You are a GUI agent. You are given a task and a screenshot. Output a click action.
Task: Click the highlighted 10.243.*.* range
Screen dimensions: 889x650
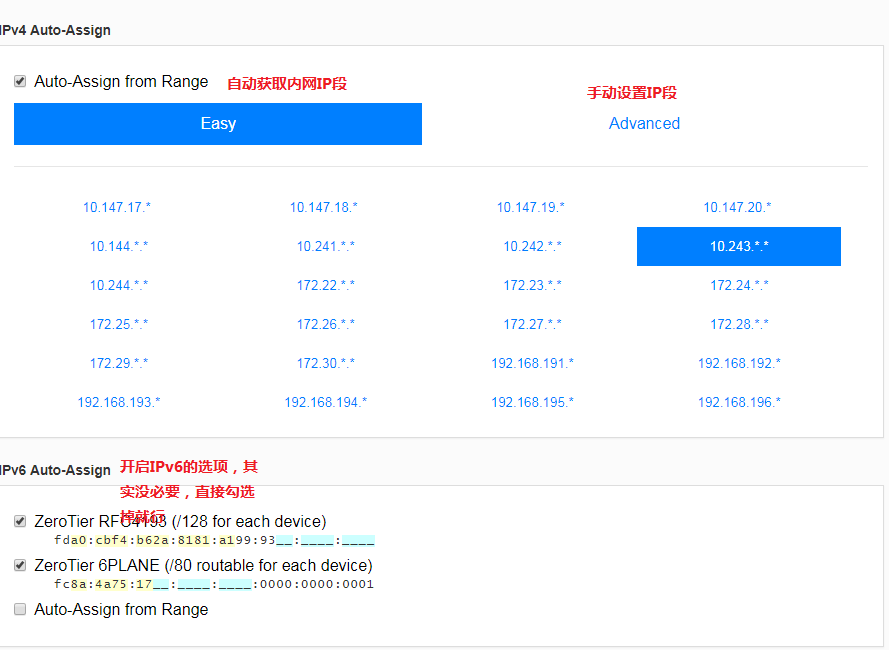[x=739, y=247]
